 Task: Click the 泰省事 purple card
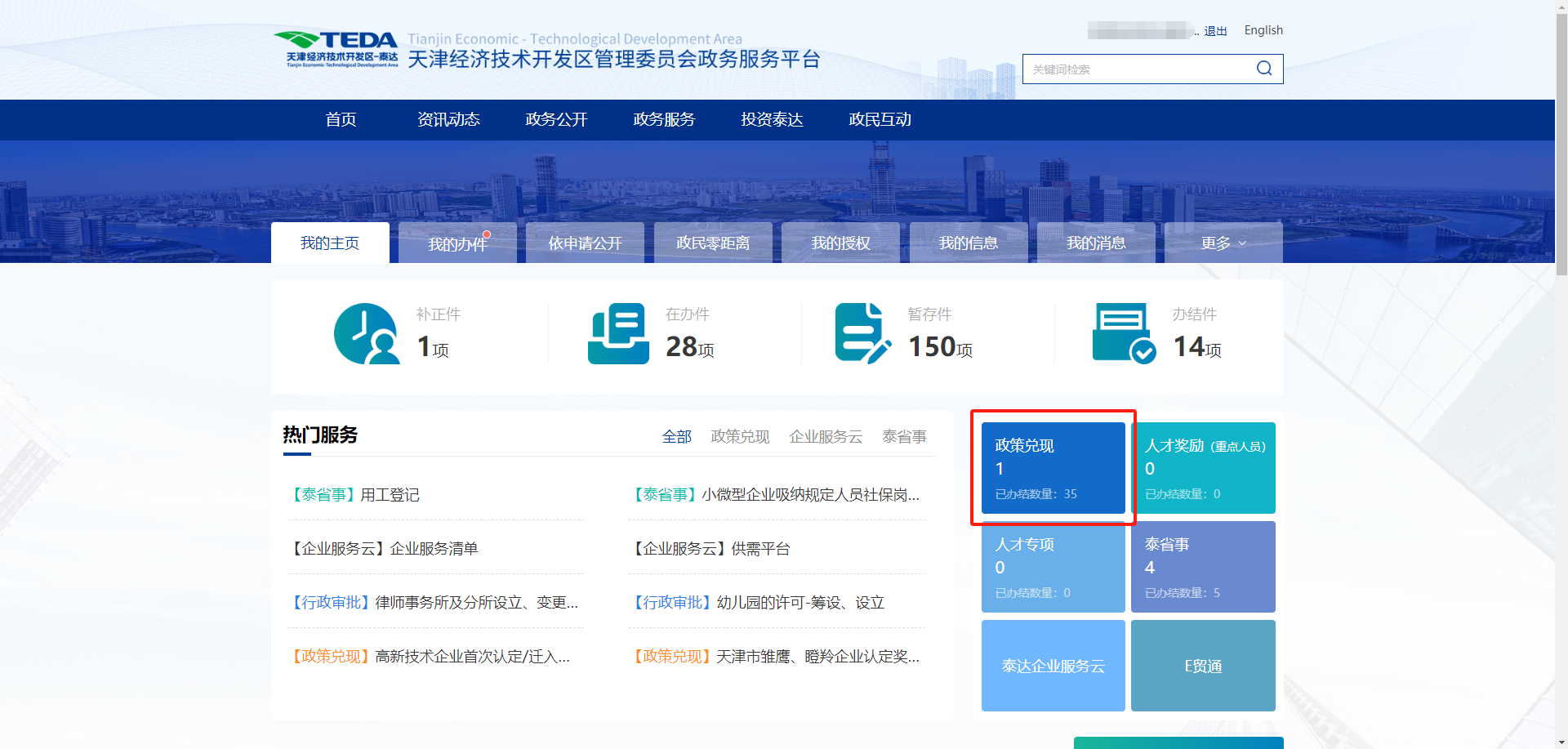click(x=1203, y=567)
